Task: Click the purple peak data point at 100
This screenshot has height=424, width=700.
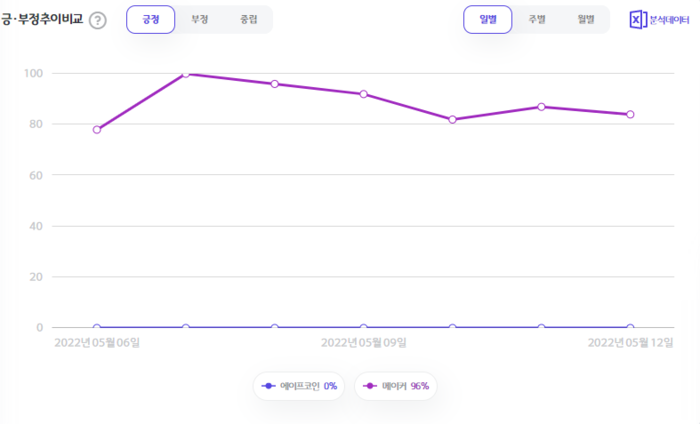Action: point(186,74)
